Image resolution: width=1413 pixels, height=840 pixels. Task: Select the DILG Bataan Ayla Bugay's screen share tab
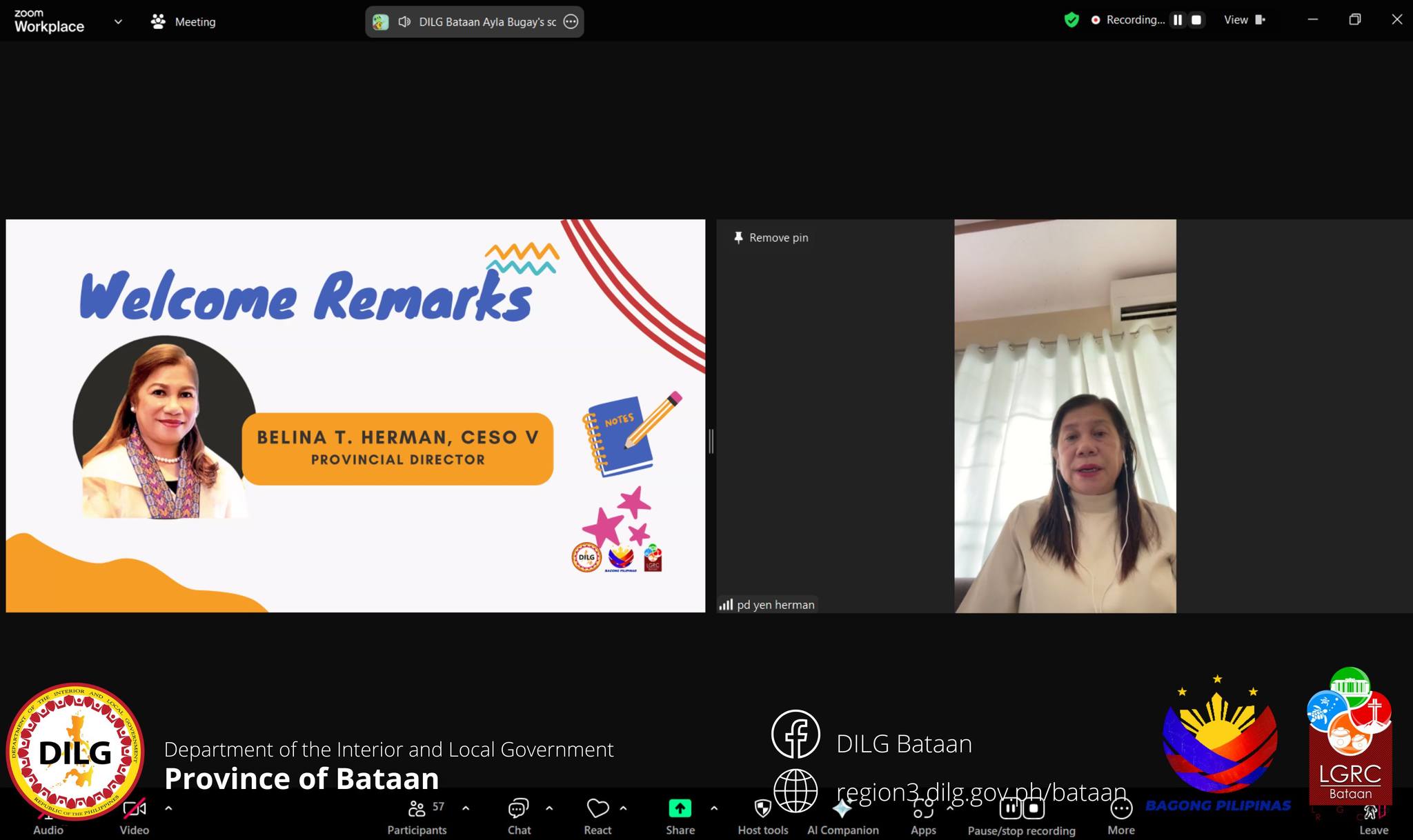coord(474,21)
